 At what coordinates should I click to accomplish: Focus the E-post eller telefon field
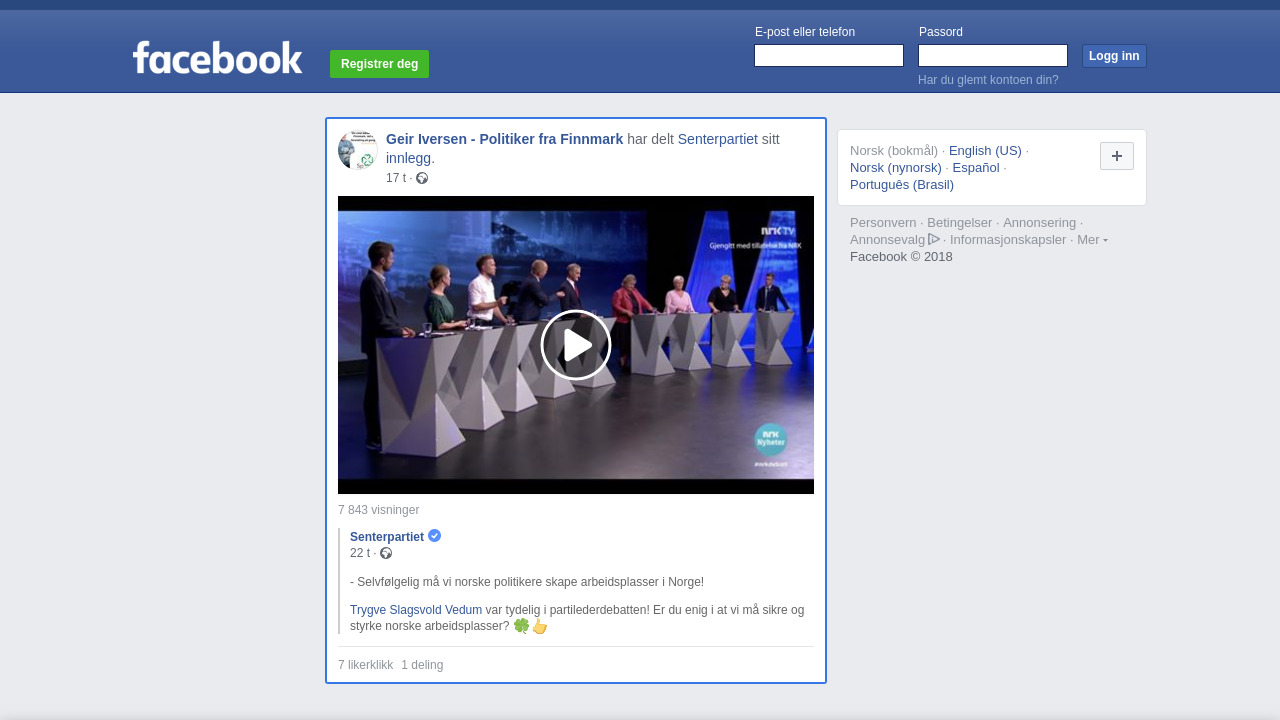(829, 56)
